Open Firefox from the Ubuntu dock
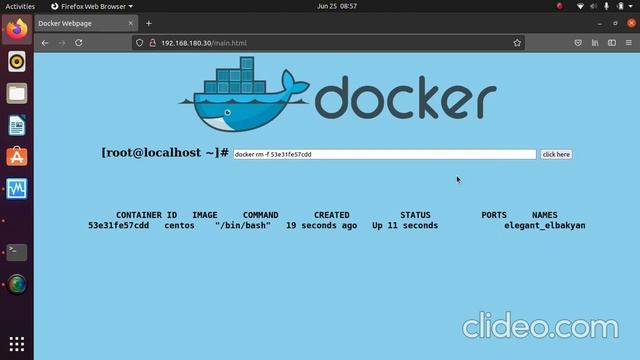640x360 pixels. point(17,29)
